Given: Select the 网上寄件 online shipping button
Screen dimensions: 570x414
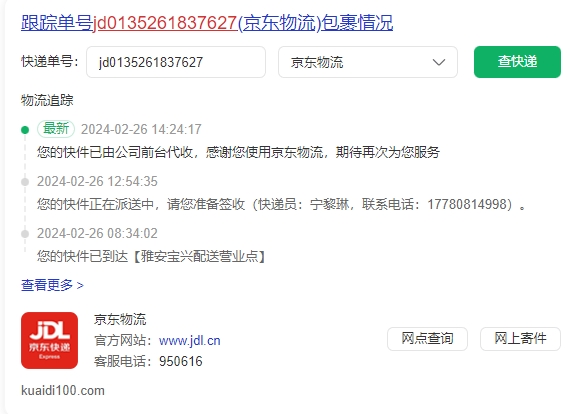Looking at the screenshot, I should (x=520, y=339).
